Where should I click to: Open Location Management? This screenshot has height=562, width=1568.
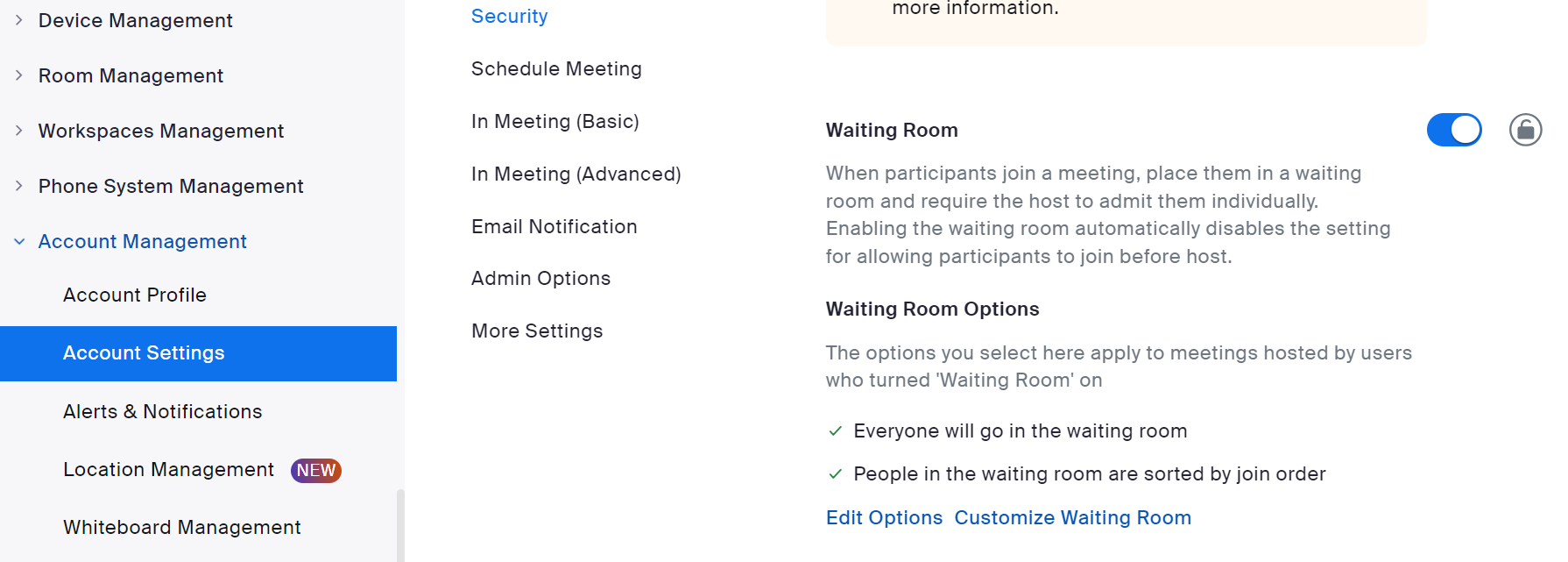[x=168, y=469]
